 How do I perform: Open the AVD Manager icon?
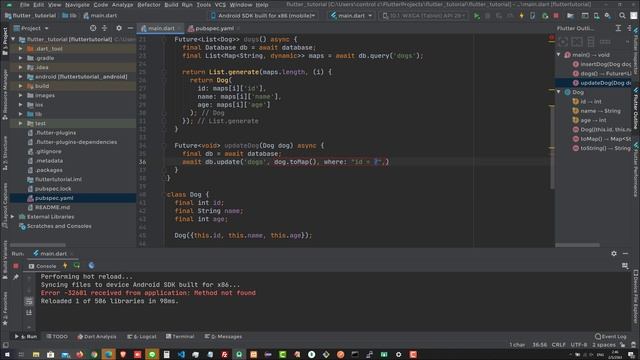(596, 16)
